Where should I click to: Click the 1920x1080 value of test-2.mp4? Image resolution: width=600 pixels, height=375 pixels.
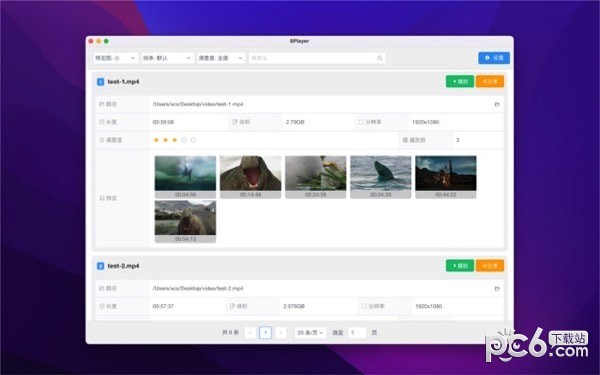pos(429,307)
